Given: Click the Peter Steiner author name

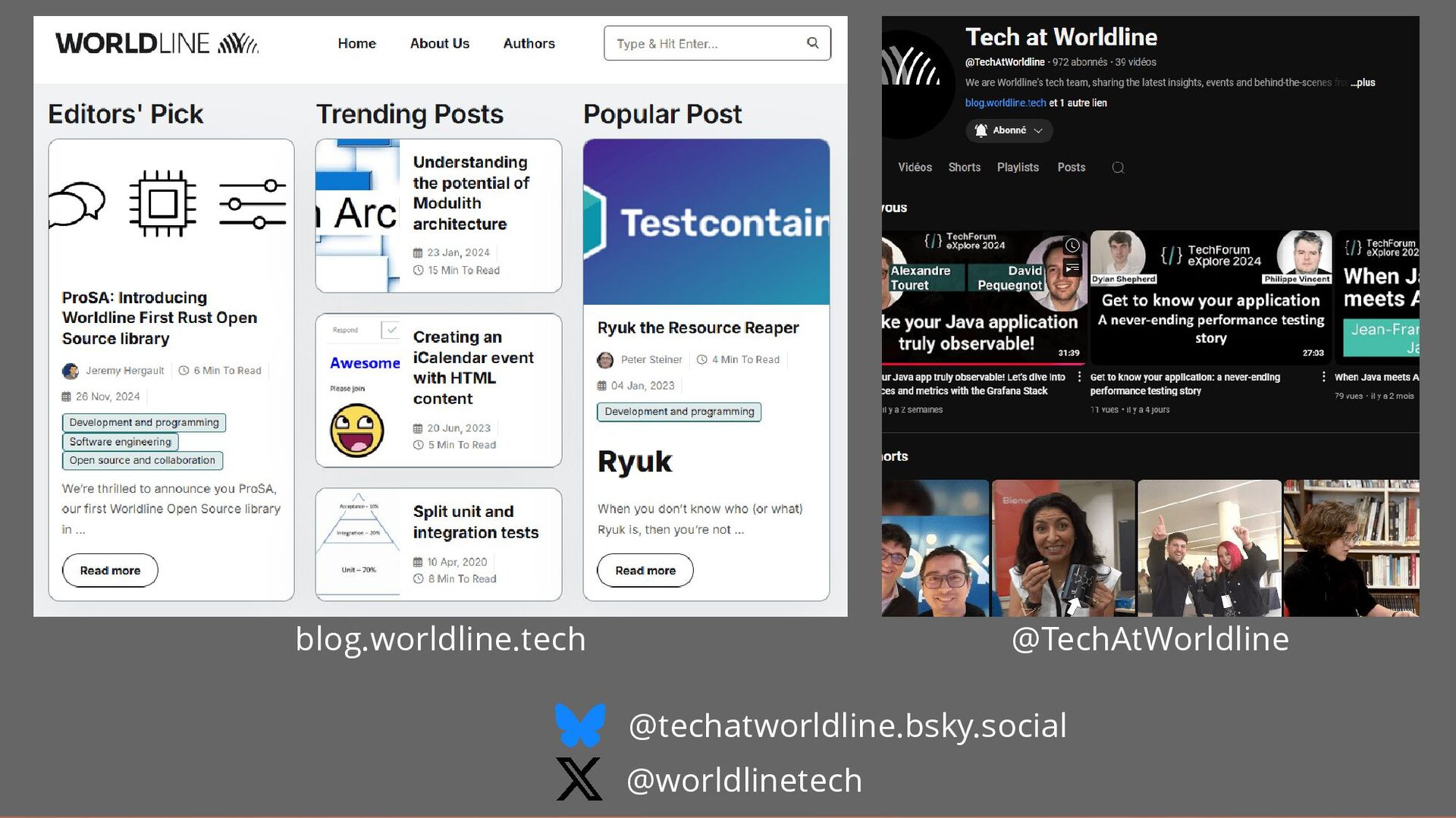Looking at the screenshot, I should 651,360.
